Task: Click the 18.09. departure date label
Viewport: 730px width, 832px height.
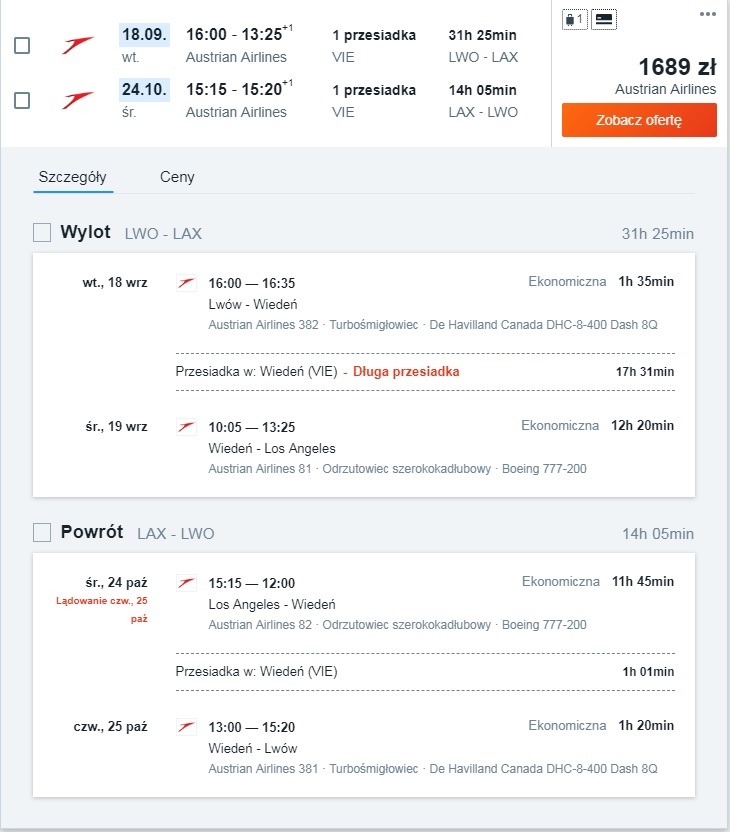Action: 144,34
